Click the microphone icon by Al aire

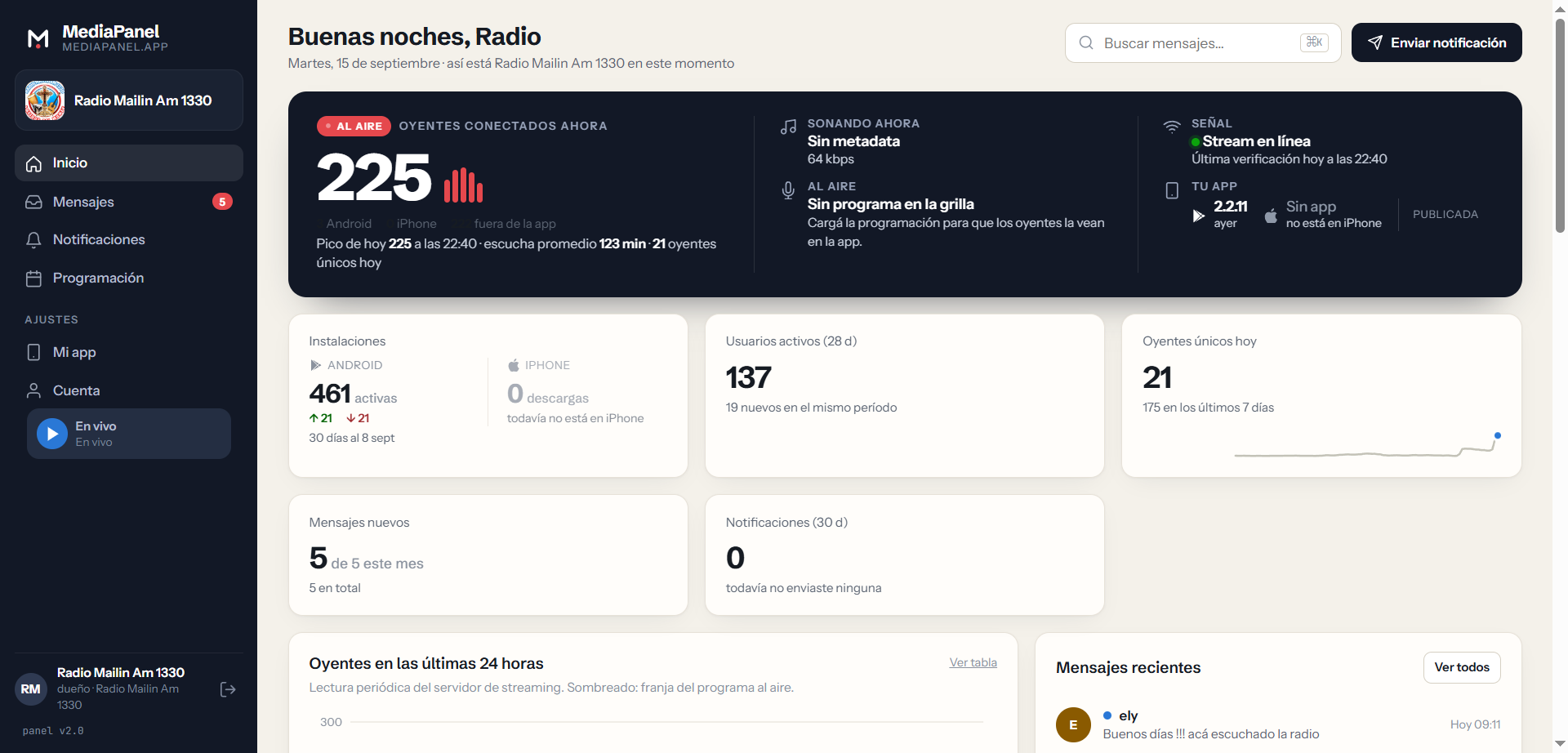click(x=788, y=190)
